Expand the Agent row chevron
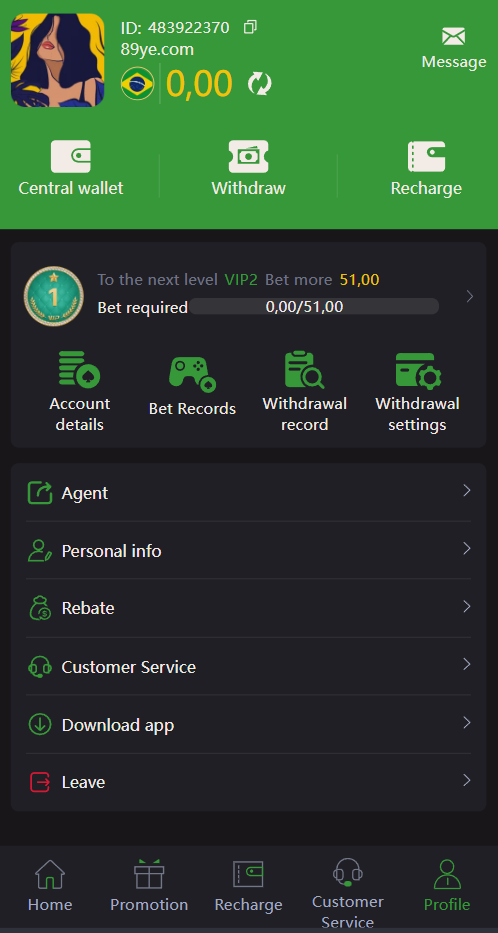Screen dimensions: 498x933 pos(467,491)
